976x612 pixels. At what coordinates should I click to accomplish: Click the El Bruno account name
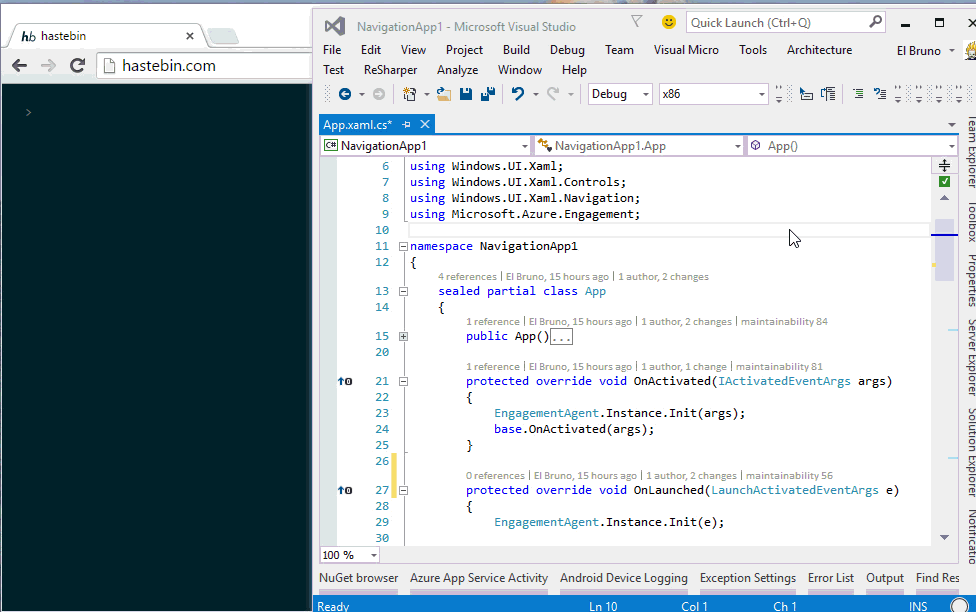click(x=918, y=50)
